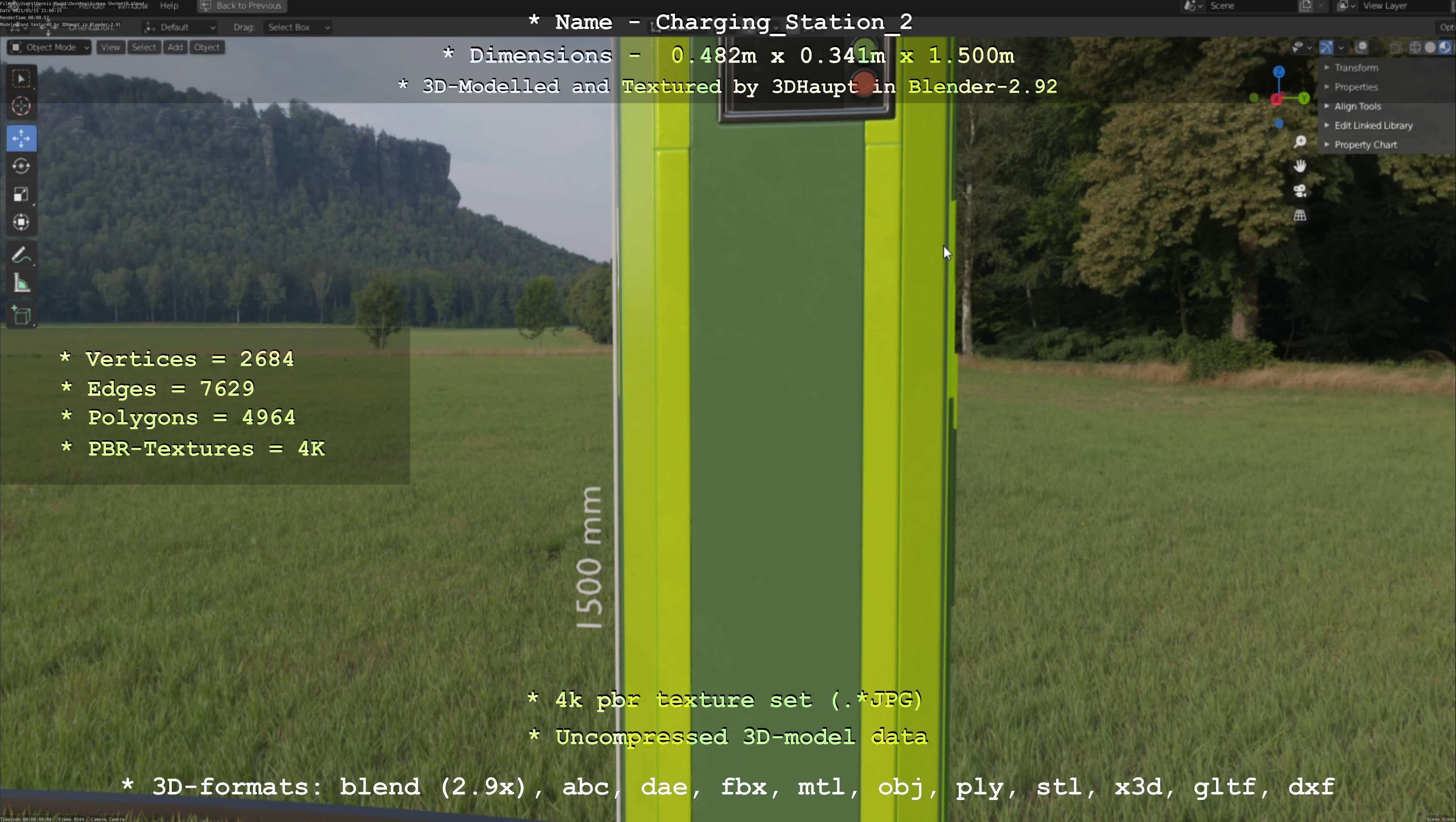Toggle the Show Gizmo button
Screen dimensions: 1456x822
click(x=1326, y=47)
